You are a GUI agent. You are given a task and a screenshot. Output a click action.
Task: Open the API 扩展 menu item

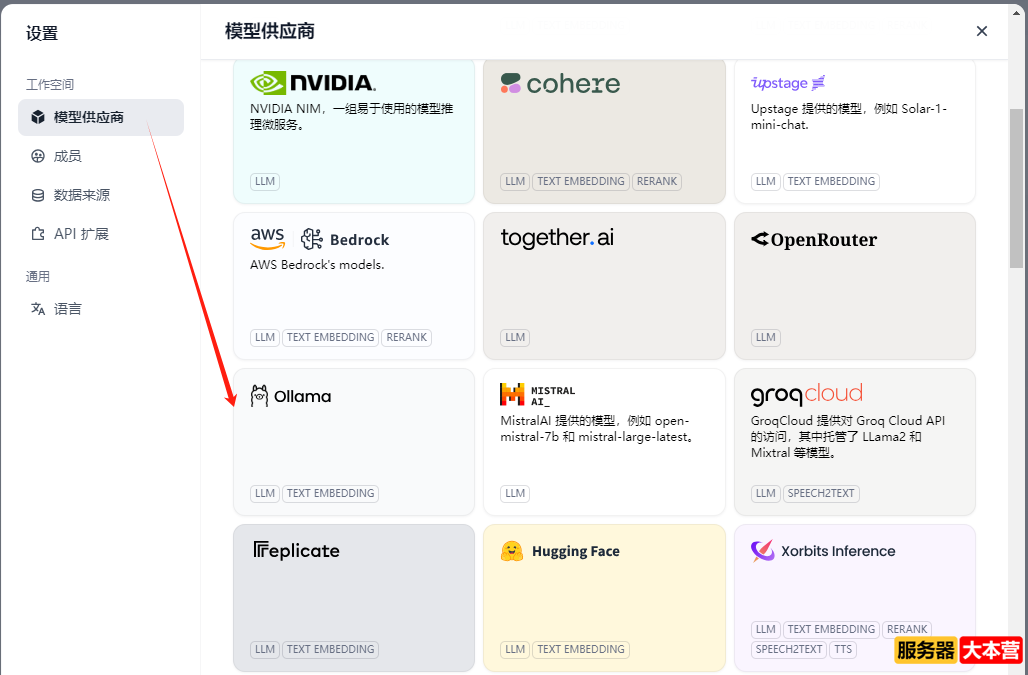pos(81,234)
